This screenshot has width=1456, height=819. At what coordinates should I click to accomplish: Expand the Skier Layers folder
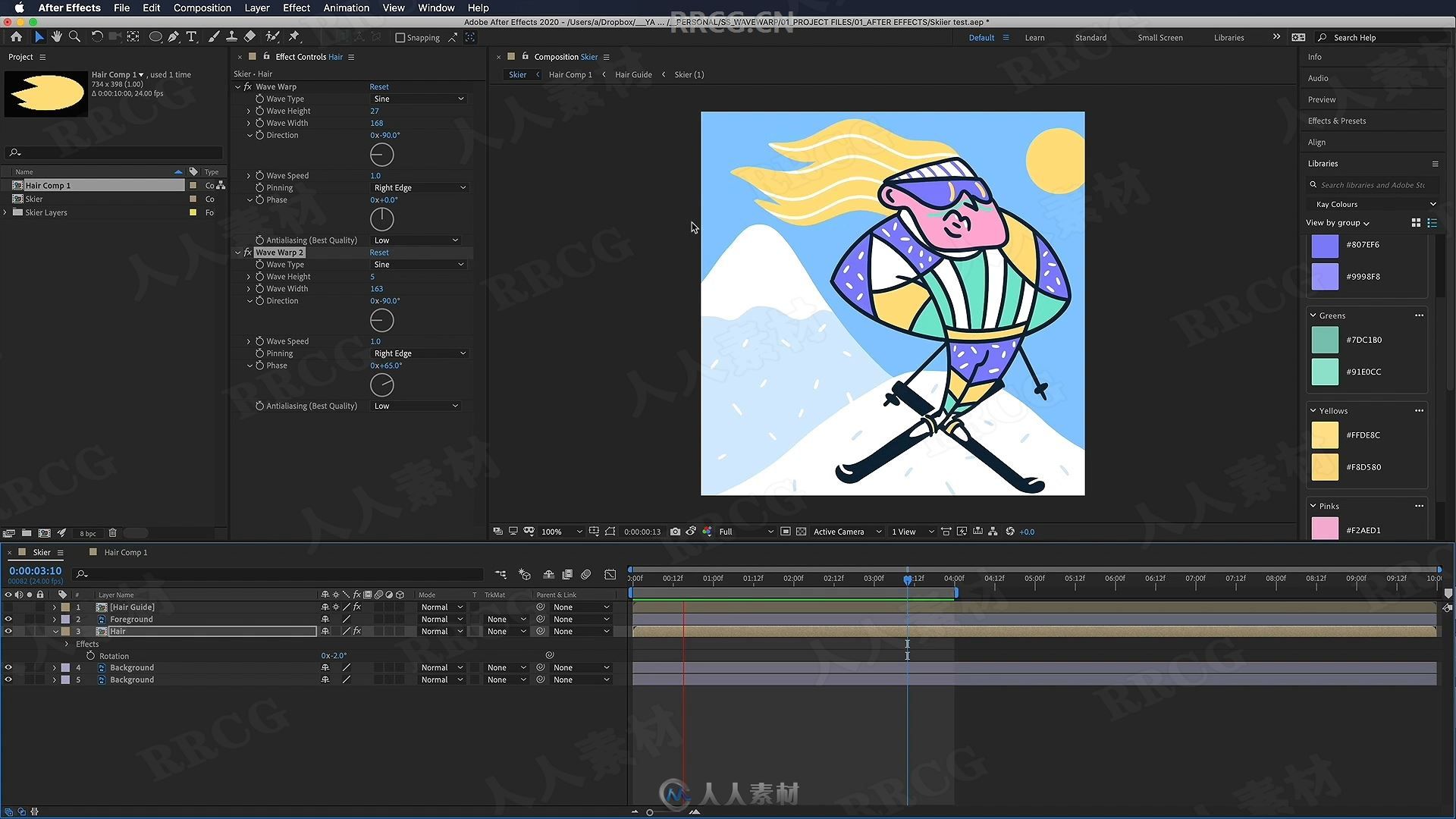[6, 212]
